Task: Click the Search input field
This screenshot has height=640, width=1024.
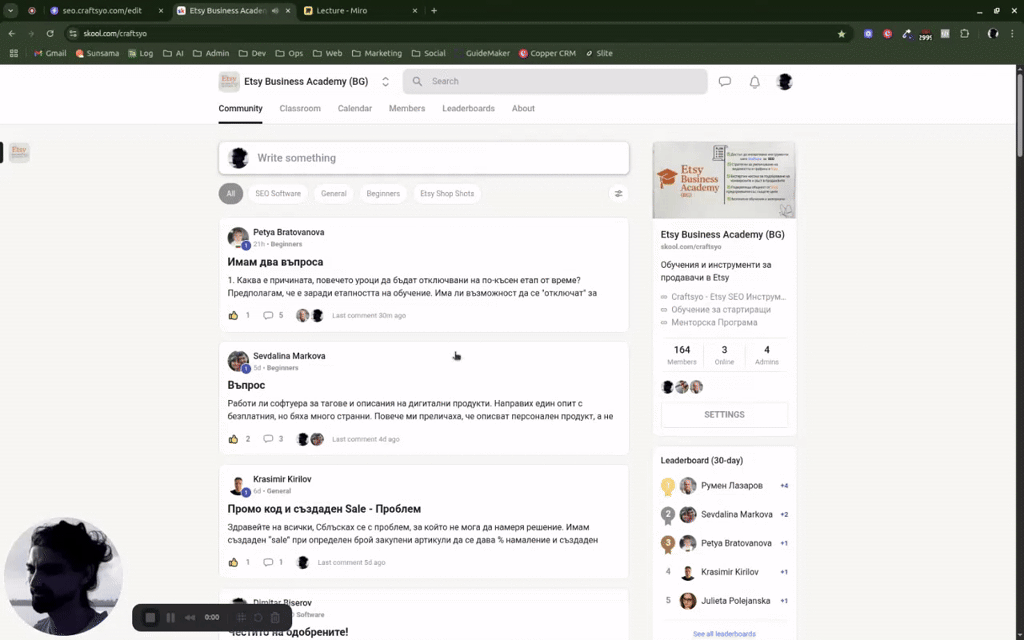Action: (x=555, y=82)
